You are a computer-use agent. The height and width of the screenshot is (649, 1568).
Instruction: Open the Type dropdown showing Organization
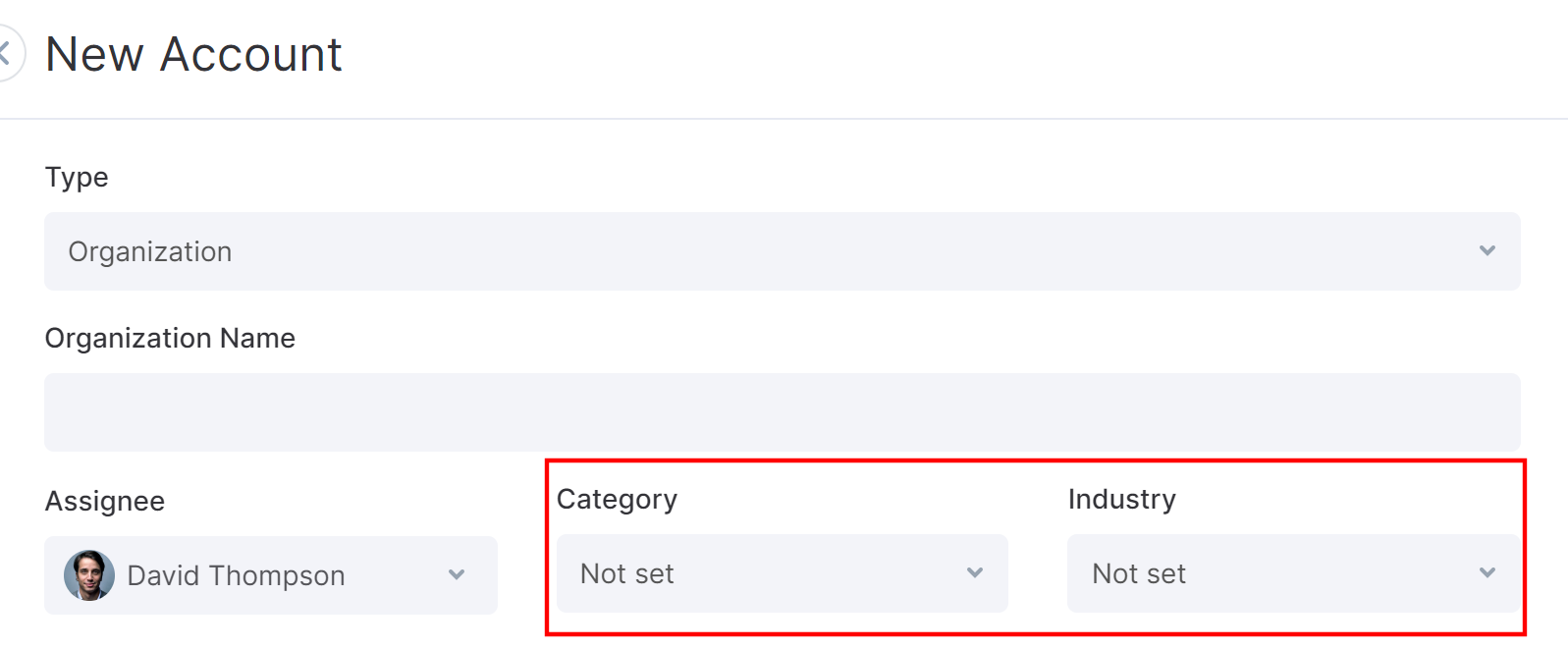(783, 251)
